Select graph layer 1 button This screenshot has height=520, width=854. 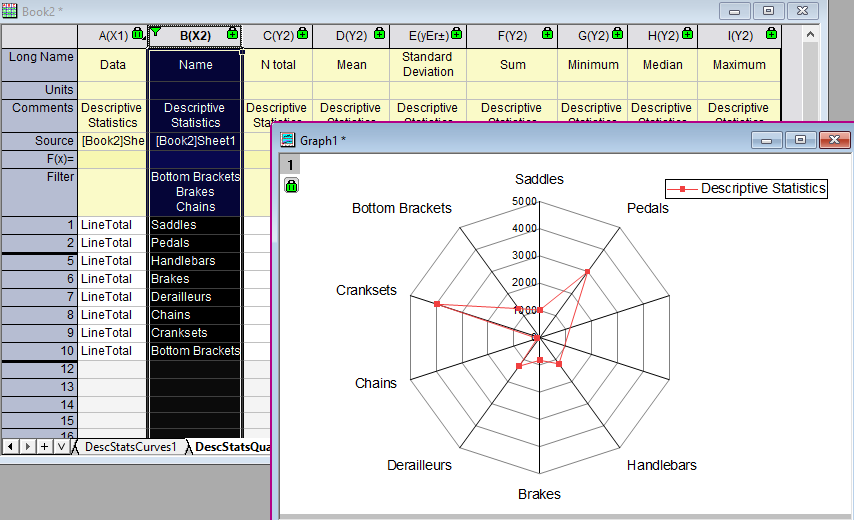click(x=291, y=165)
